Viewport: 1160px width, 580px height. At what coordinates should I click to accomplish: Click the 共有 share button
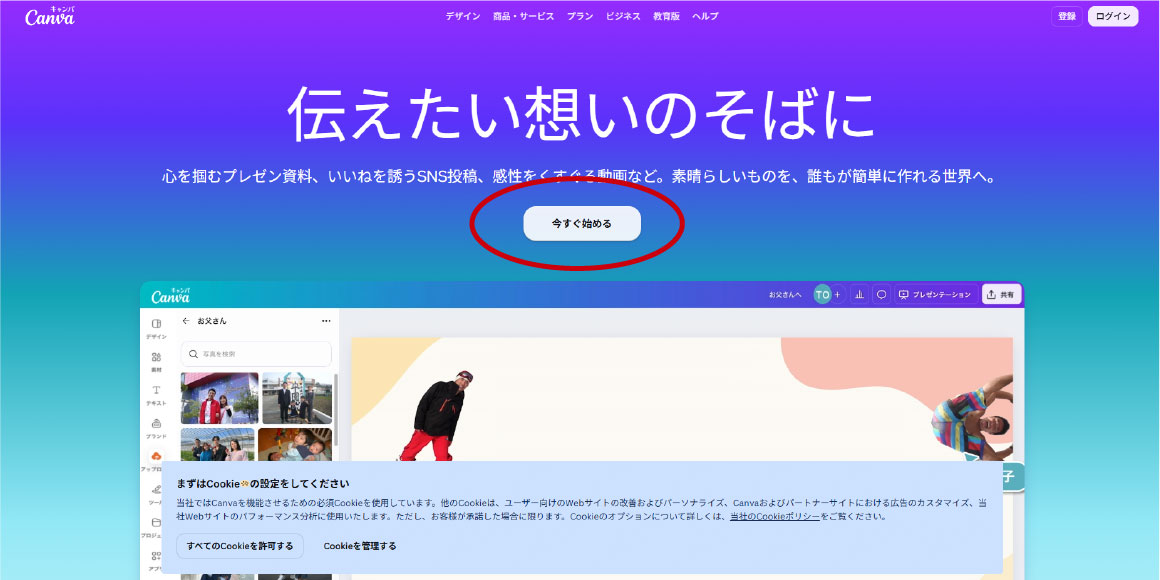point(1002,294)
